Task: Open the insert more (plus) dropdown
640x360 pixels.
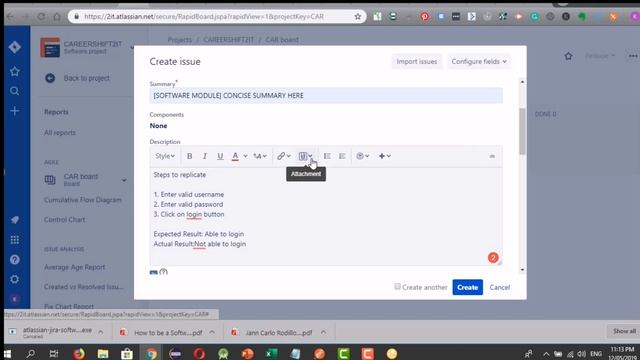Action: pos(384,156)
